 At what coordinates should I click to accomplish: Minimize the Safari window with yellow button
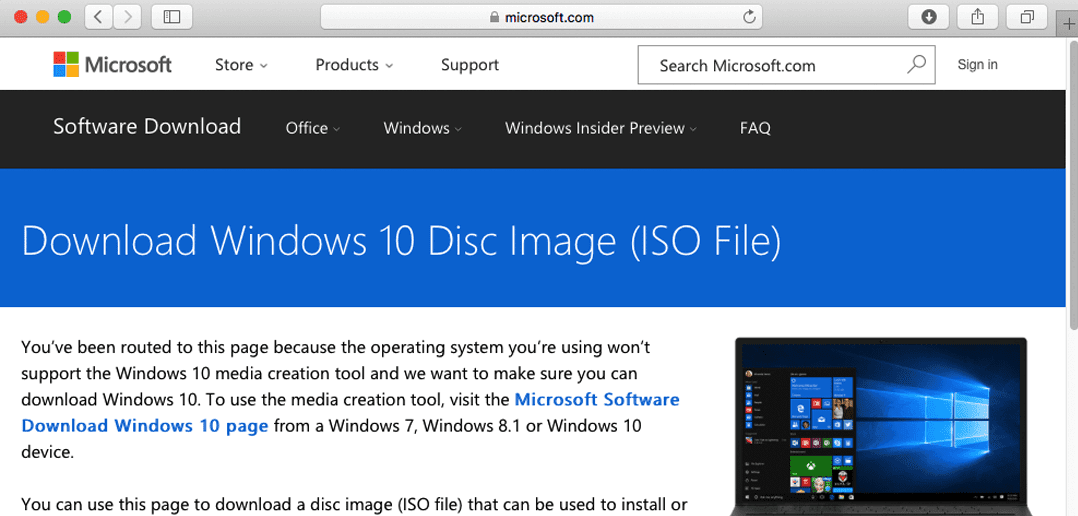coord(43,17)
